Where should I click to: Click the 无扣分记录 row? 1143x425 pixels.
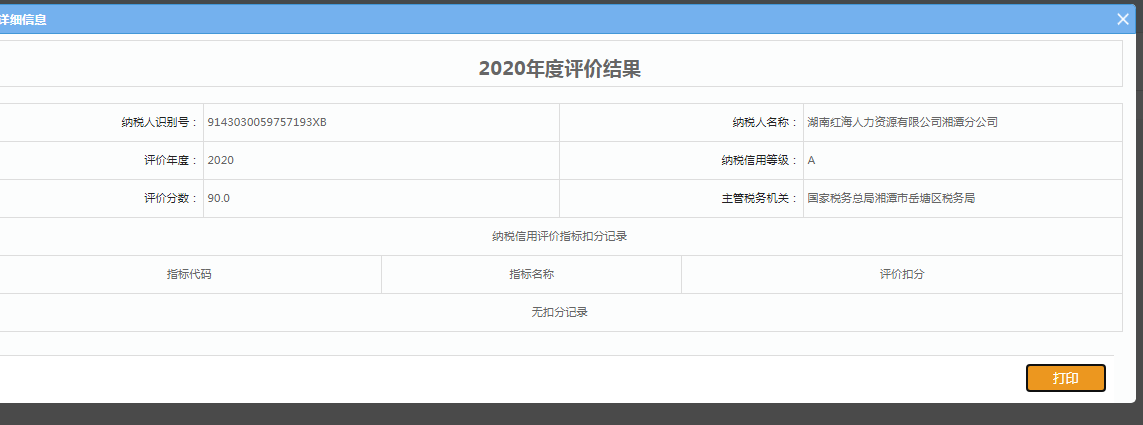coord(559,312)
